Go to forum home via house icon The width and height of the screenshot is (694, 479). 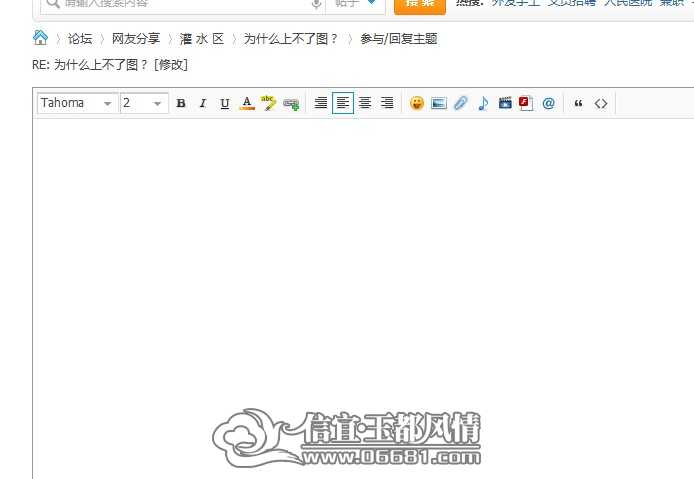[40, 38]
